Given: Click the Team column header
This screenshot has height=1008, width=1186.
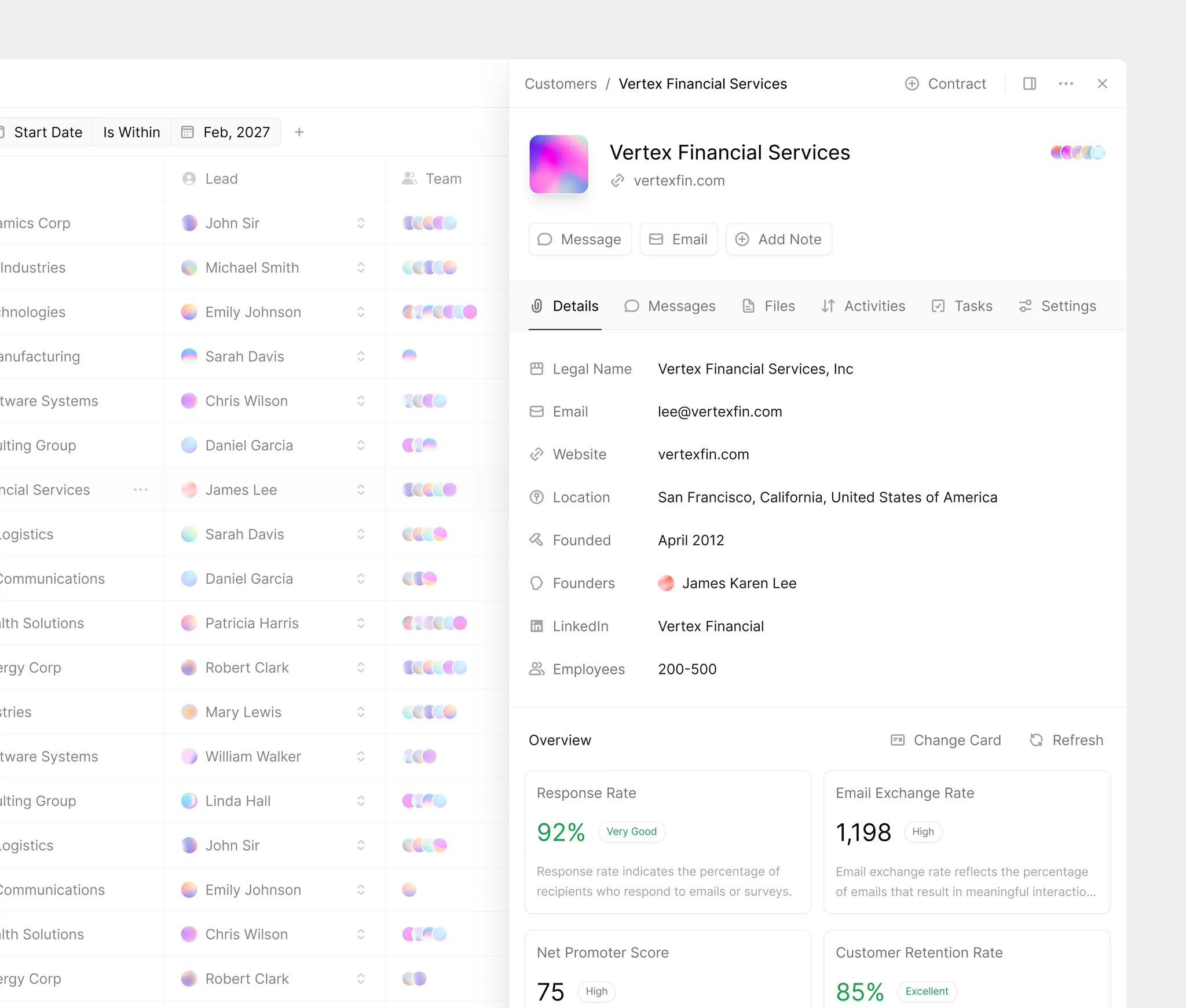Looking at the screenshot, I should (x=432, y=179).
